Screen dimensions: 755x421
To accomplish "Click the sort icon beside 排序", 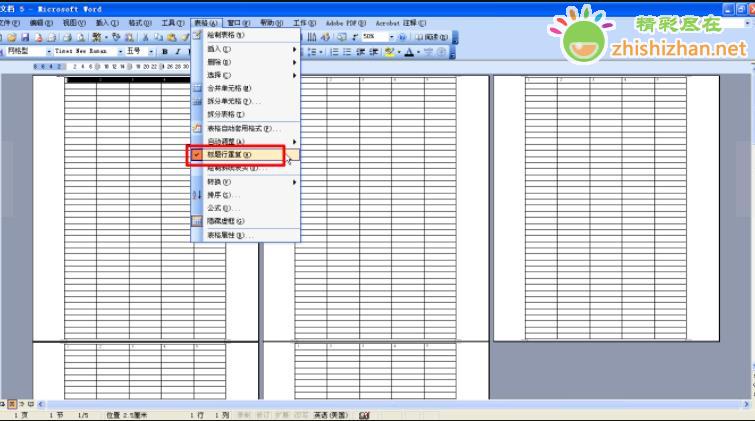I will coord(197,195).
